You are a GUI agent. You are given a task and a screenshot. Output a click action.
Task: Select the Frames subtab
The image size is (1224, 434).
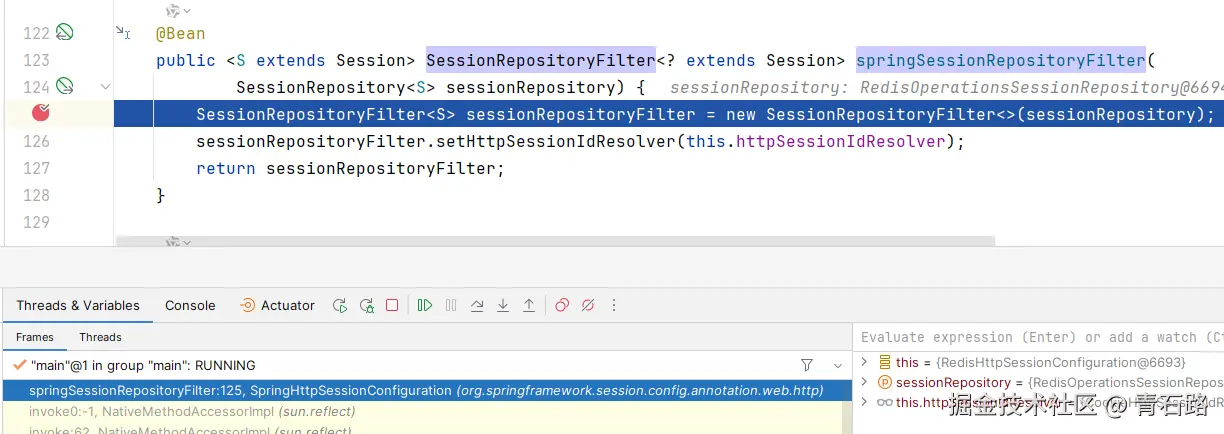(35, 337)
